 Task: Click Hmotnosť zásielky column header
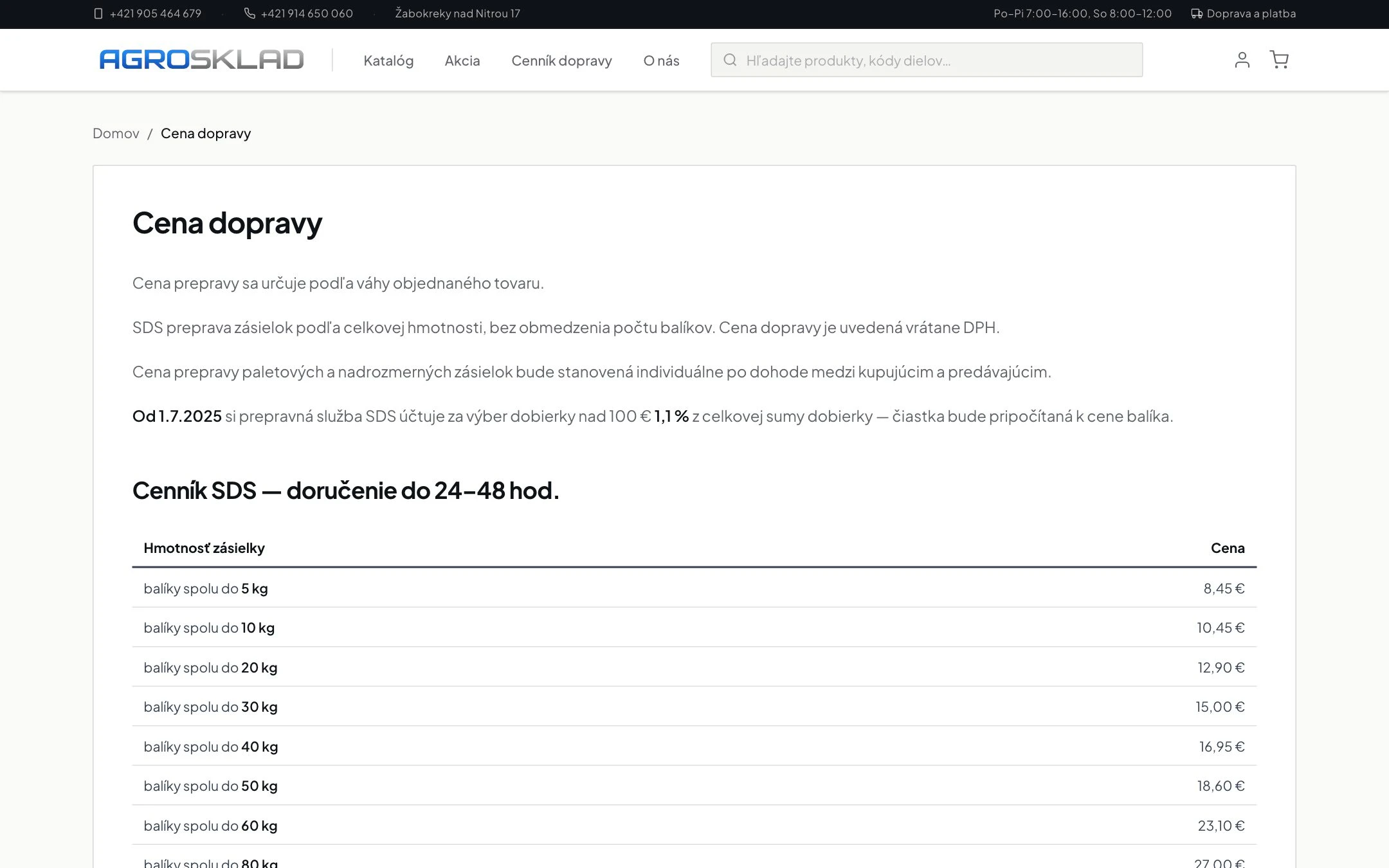(204, 548)
